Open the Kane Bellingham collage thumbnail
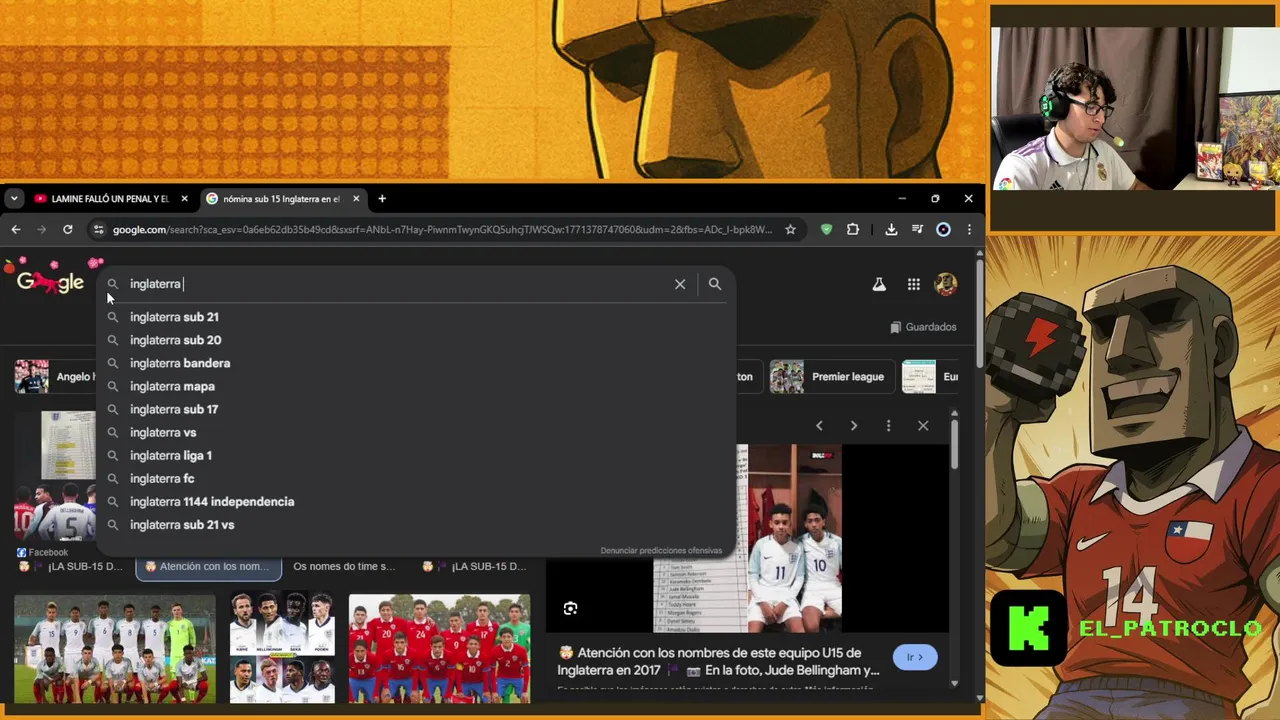Viewport: 1280px width, 720px height. (282, 649)
